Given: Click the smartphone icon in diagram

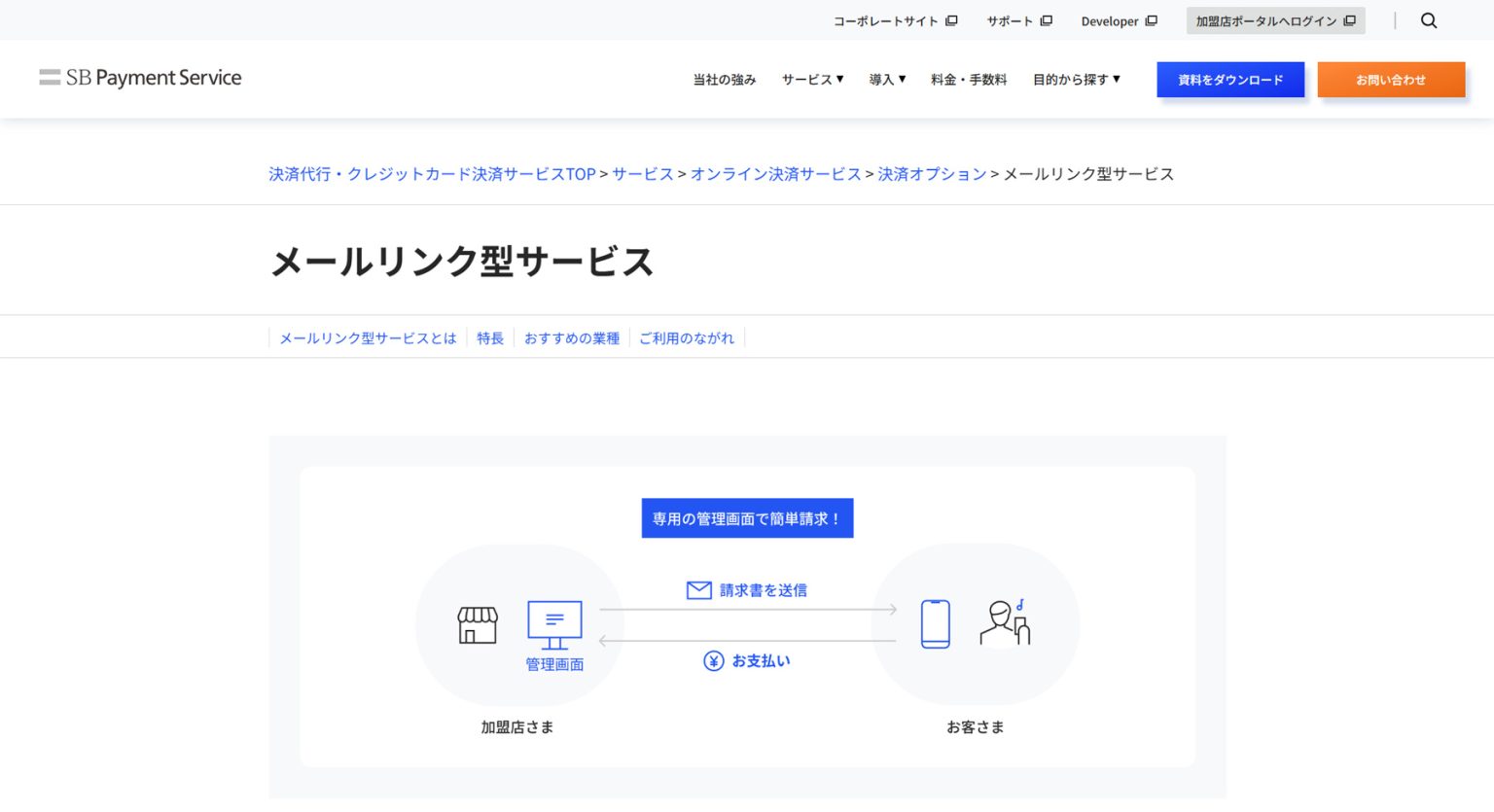Looking at the screenshot, I should [935, 623].
